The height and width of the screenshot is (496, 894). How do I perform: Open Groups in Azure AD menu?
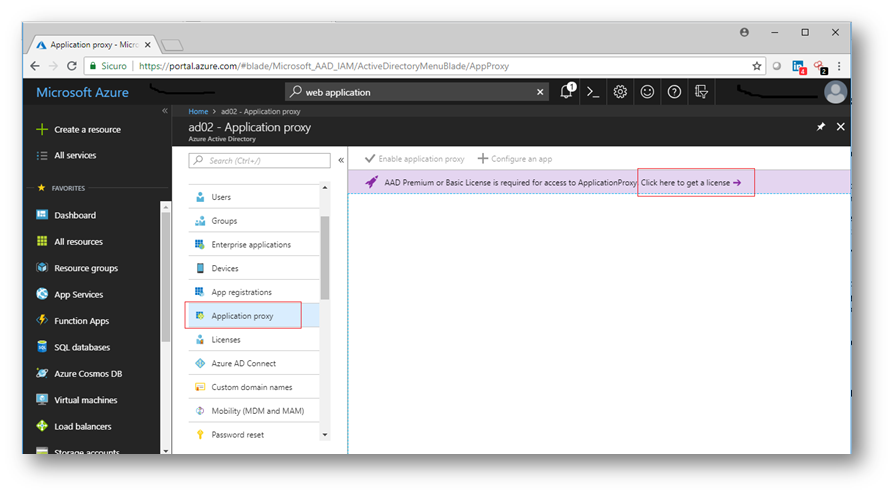coord(254,221)
